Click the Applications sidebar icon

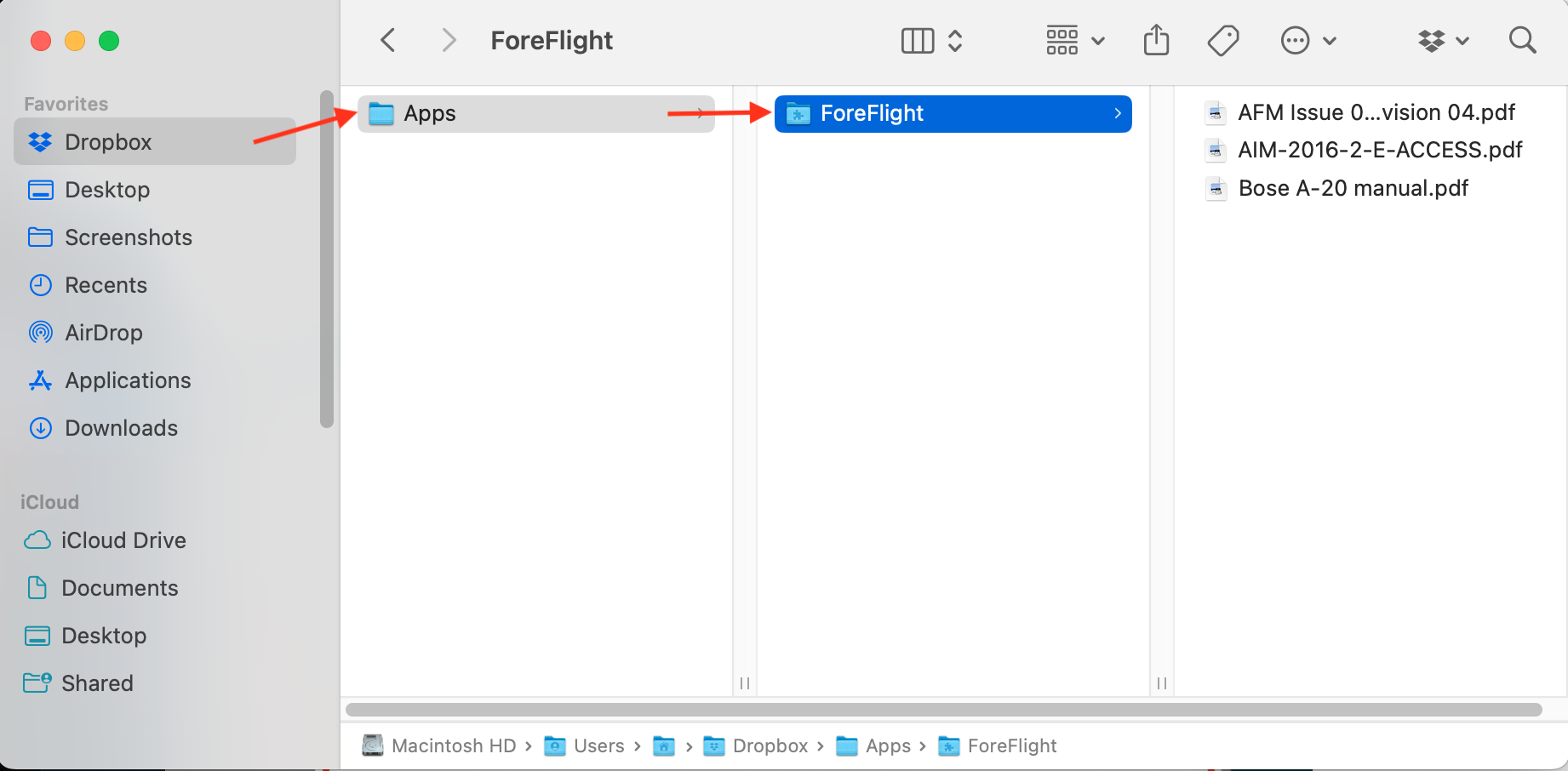(40, 380)
